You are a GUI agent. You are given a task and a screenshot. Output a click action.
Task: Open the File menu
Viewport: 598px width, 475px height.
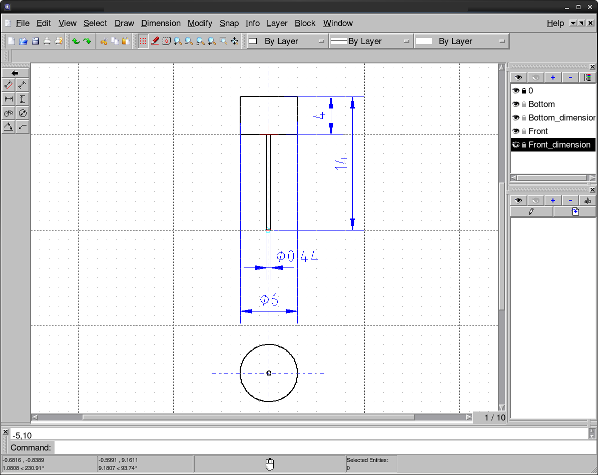pos(23,23)
